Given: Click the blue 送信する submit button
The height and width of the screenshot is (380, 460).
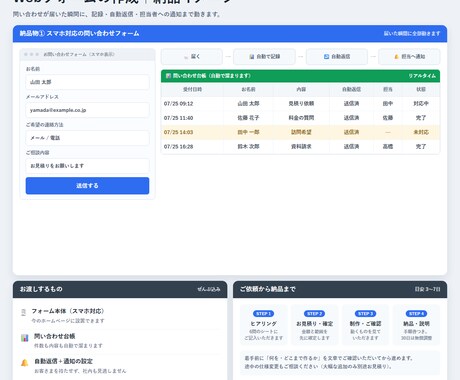Looking at the screenshot, I should click(87, 186).
